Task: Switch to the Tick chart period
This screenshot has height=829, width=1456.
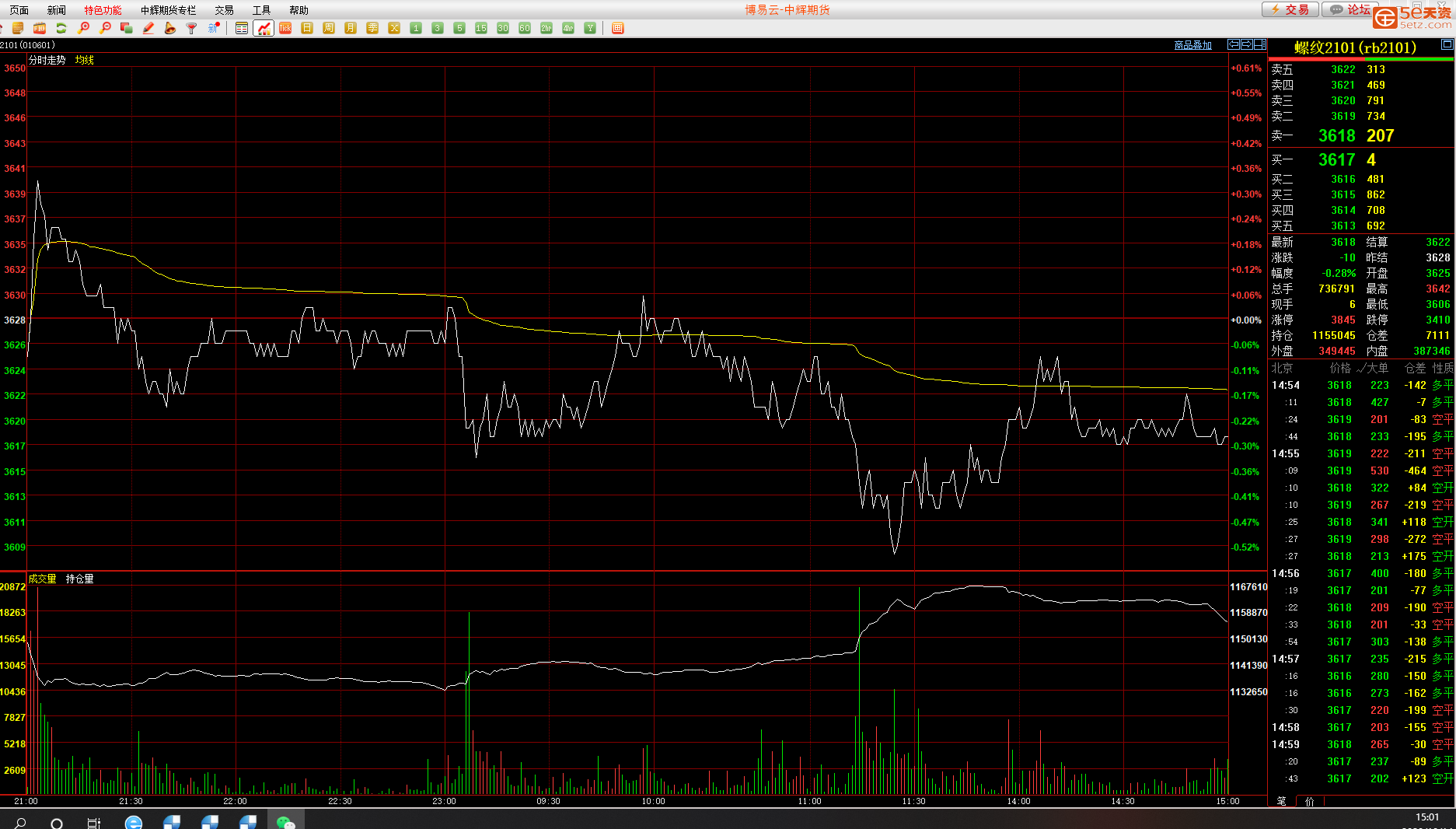Action: (285, 28)
